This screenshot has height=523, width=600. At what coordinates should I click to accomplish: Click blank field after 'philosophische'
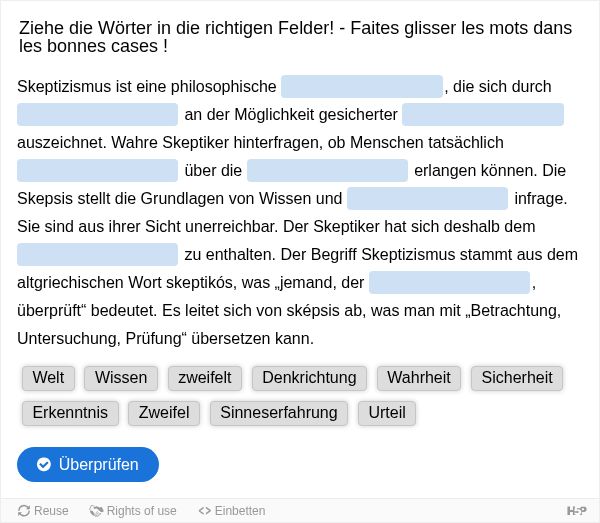point(362,86)
